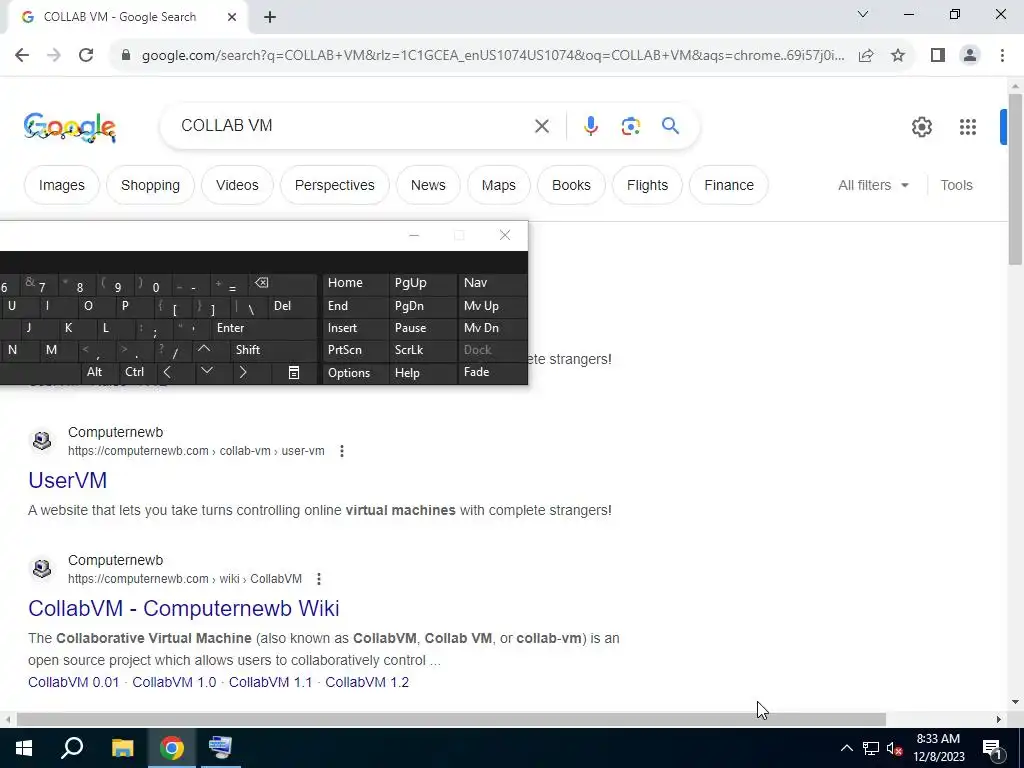
Task: Open Chrome's three-dot menu
Action: tap(1002, 56)
